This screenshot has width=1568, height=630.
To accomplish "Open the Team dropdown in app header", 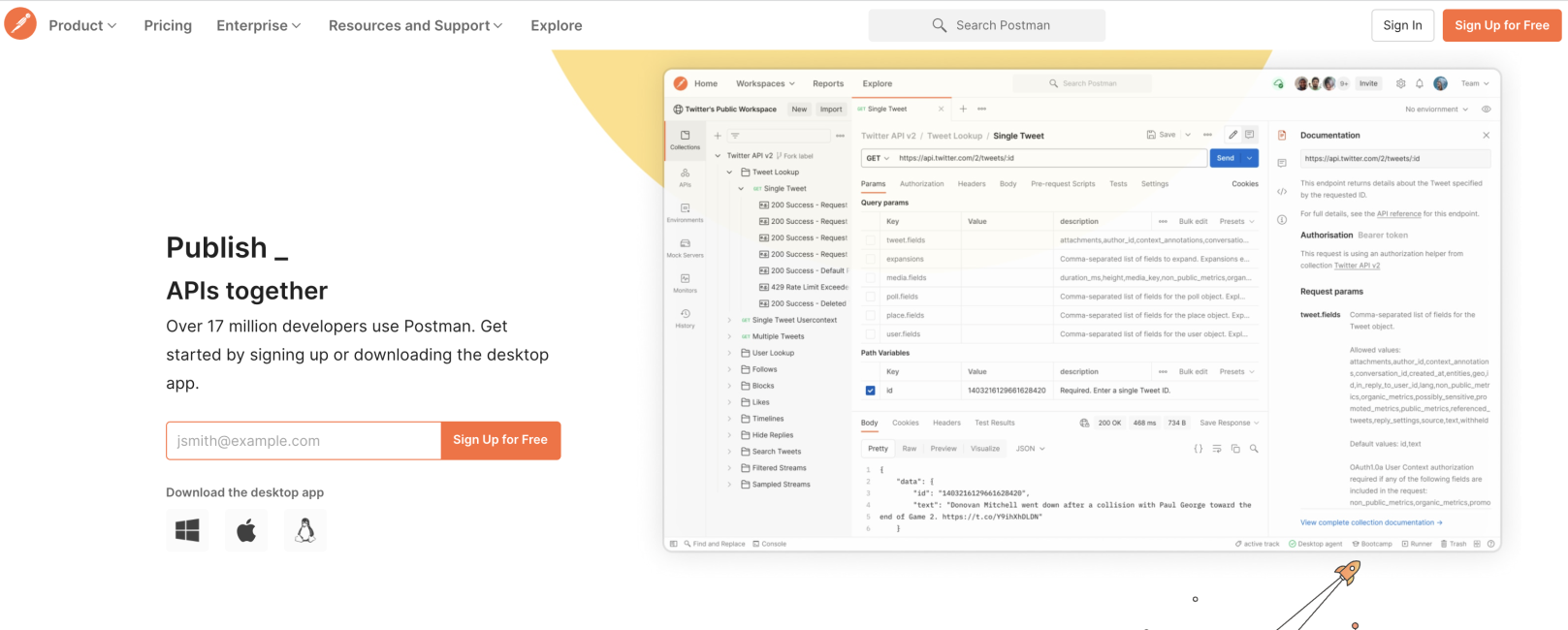I will [1475, 83].
